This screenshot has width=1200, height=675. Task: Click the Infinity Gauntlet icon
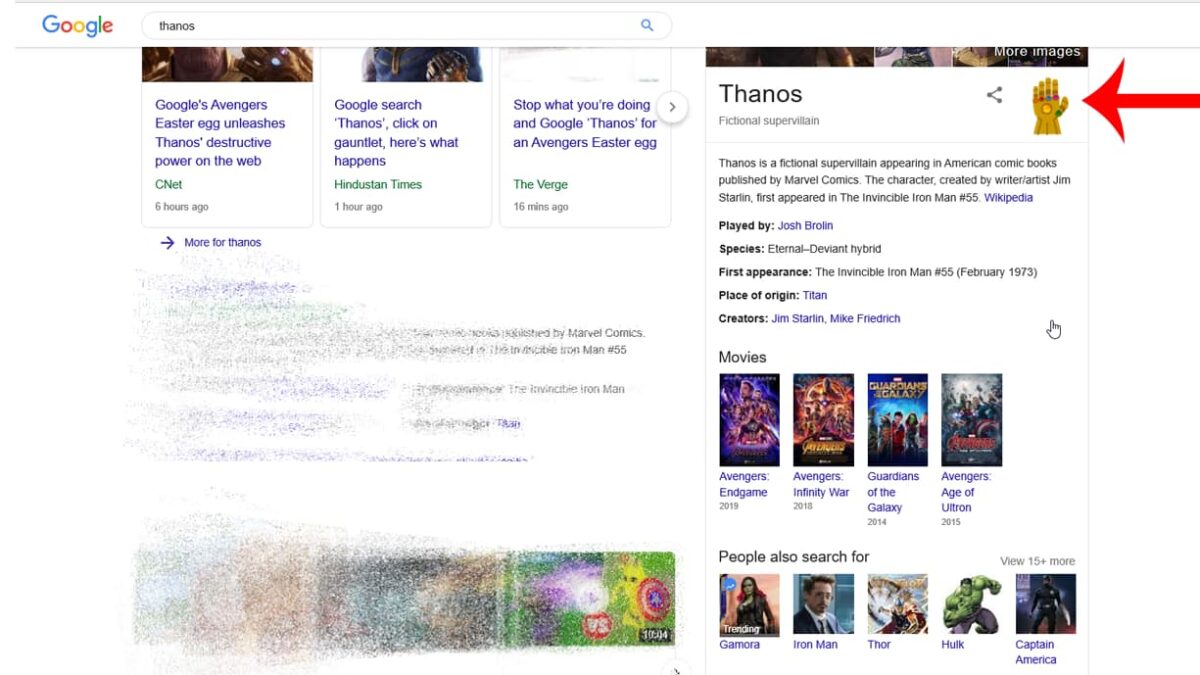pyautogui.click(x=1050, y=105)
